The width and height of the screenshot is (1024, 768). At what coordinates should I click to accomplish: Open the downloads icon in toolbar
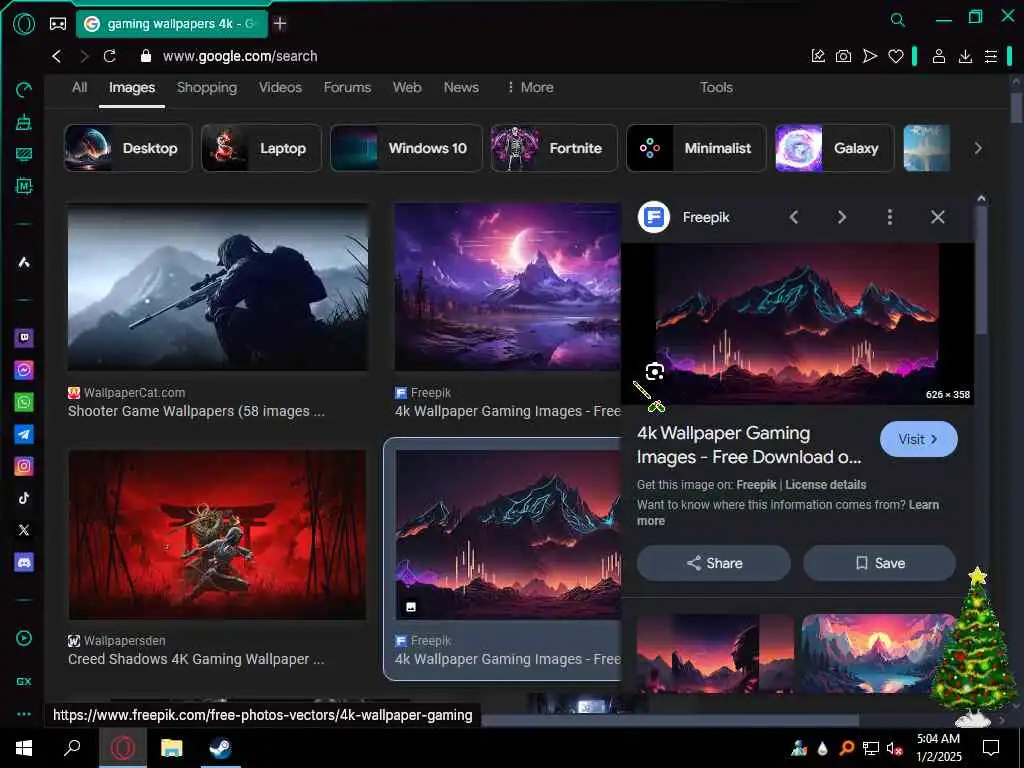(965, 56)
